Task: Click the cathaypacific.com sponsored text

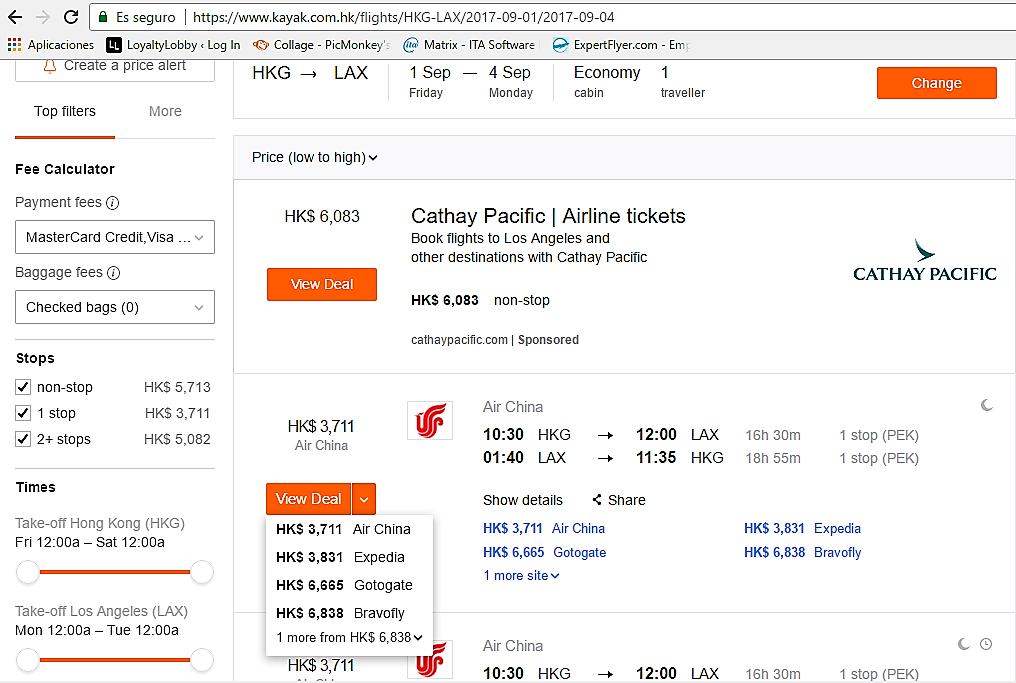Action: [494, 340]
